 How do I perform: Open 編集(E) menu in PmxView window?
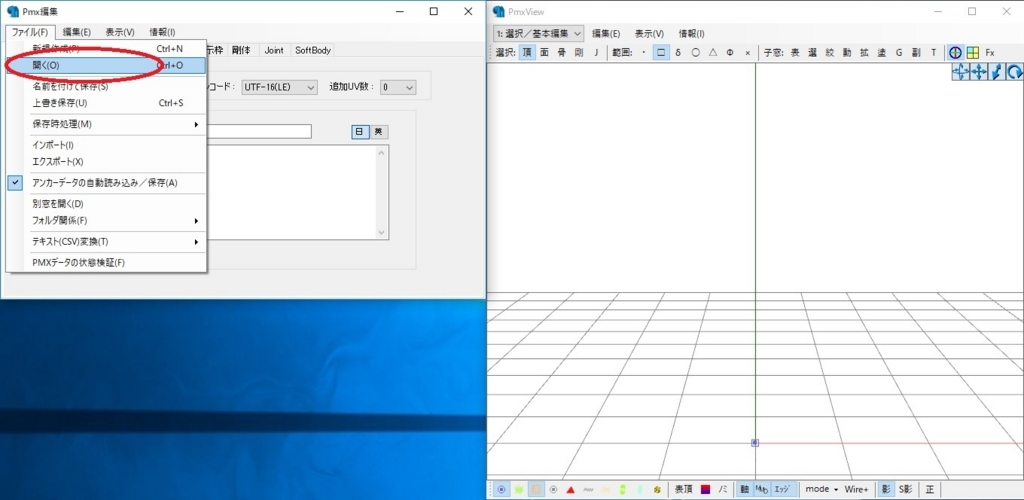tap(606, 33)
